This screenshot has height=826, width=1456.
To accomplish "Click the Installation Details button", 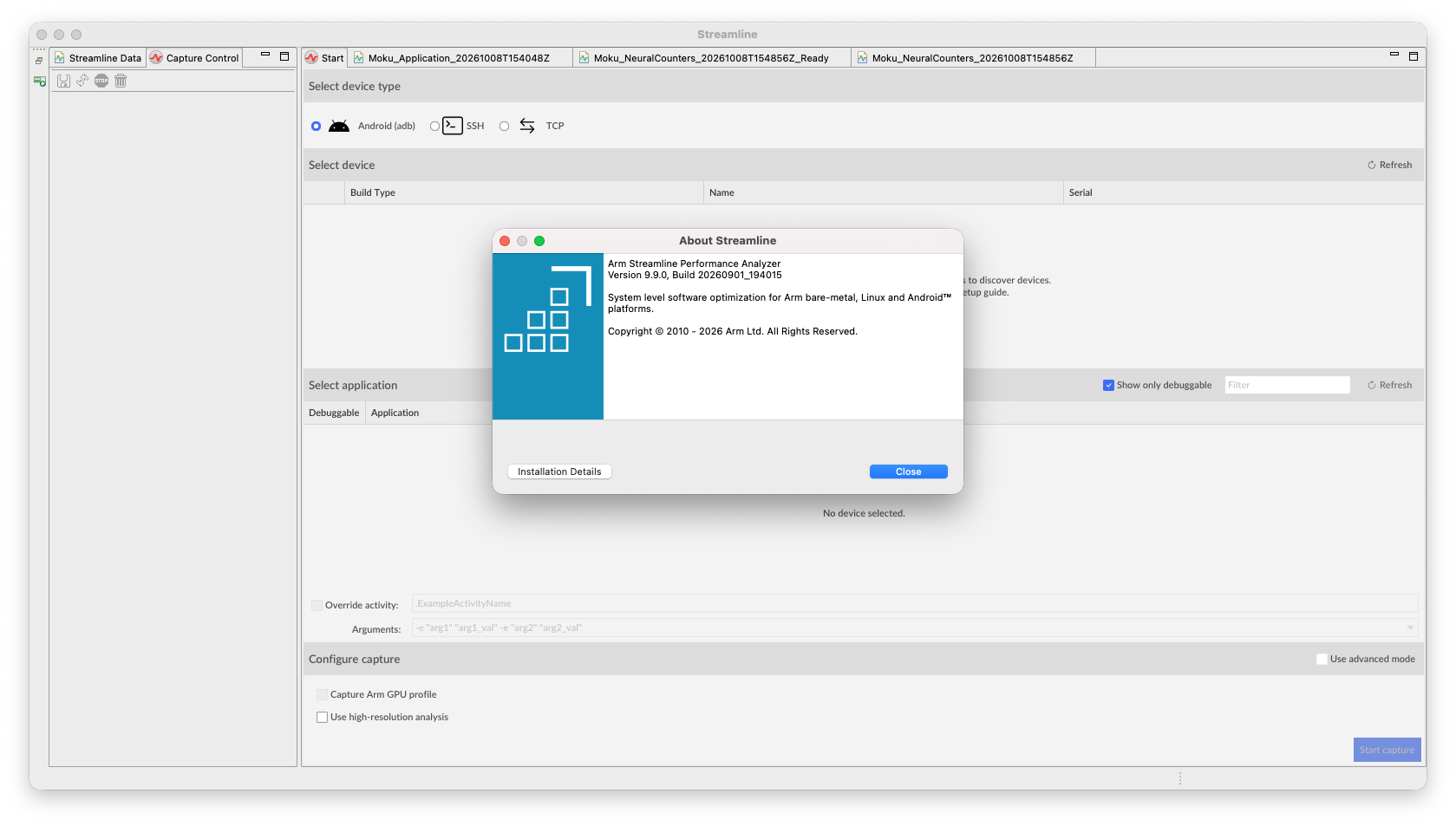I will tap(559, 472).
